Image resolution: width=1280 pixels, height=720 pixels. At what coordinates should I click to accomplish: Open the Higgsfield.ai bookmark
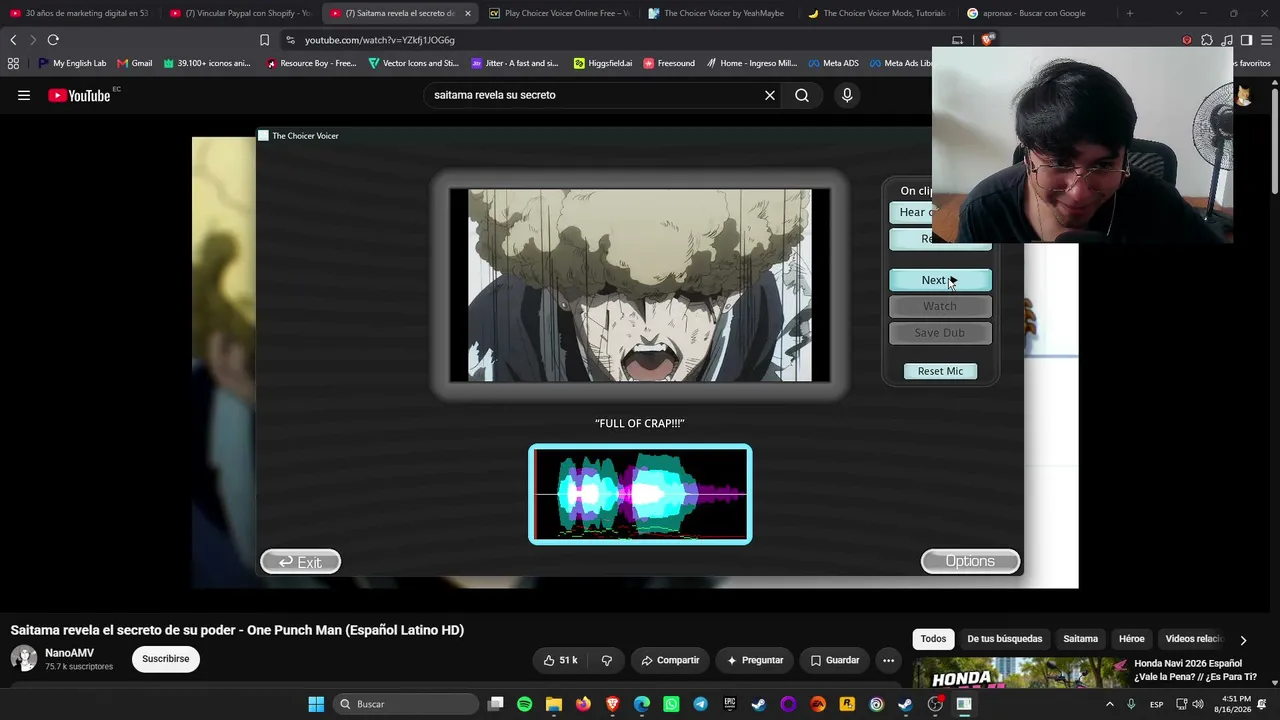point(603,63)
